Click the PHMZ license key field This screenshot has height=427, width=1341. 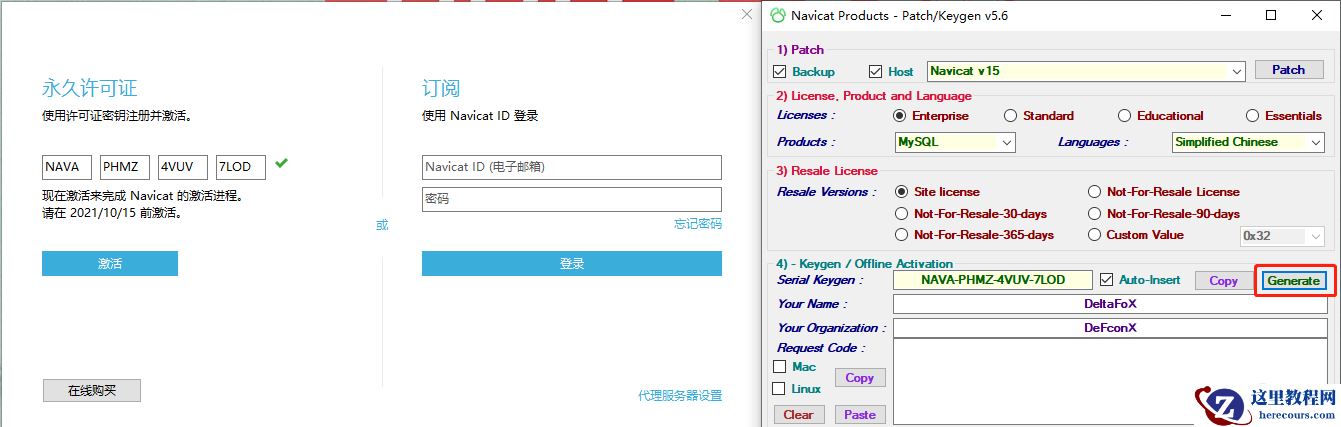tap(125, 167)
